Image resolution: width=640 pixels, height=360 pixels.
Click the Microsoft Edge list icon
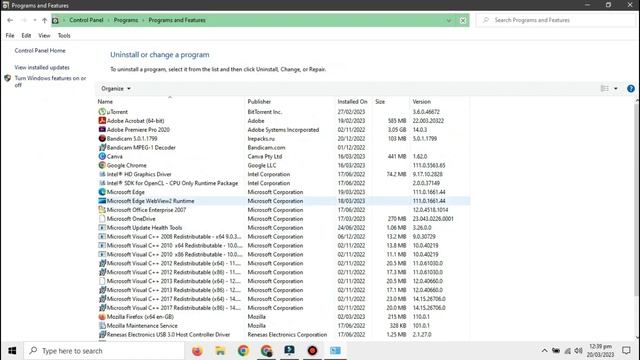pos(102,192)
